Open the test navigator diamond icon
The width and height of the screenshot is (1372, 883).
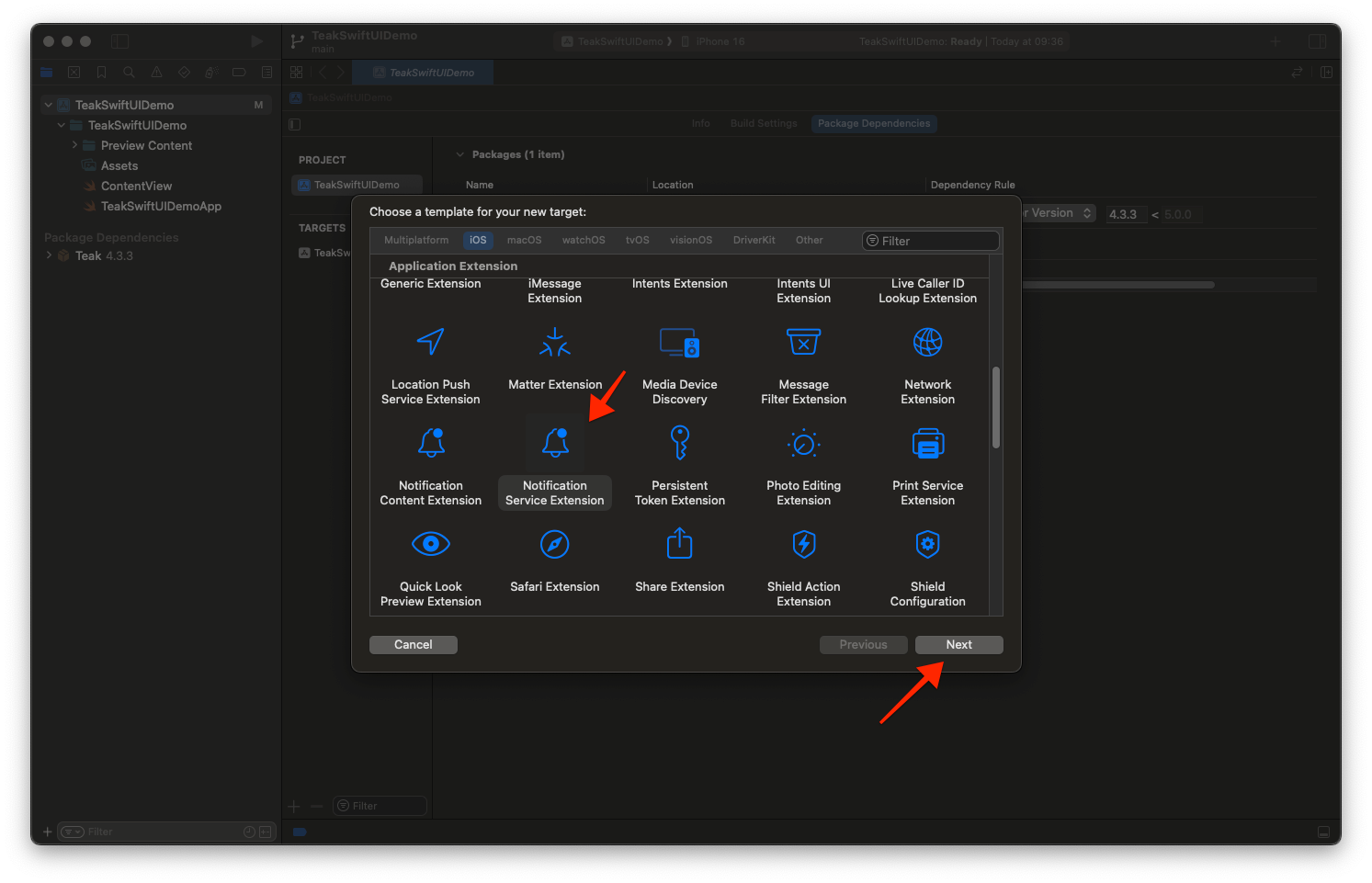[x=184, y=73]
